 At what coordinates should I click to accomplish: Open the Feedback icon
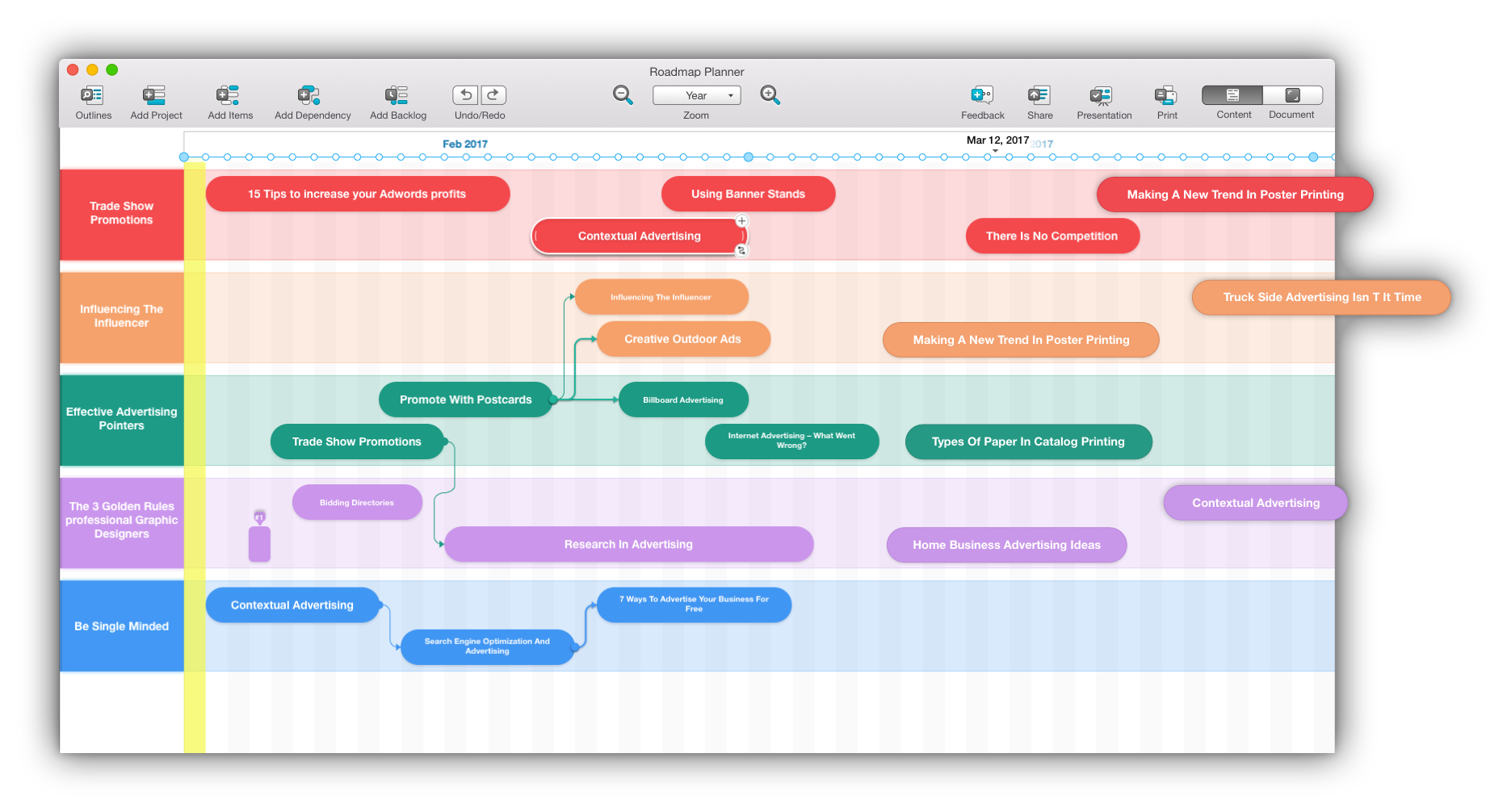982,95
